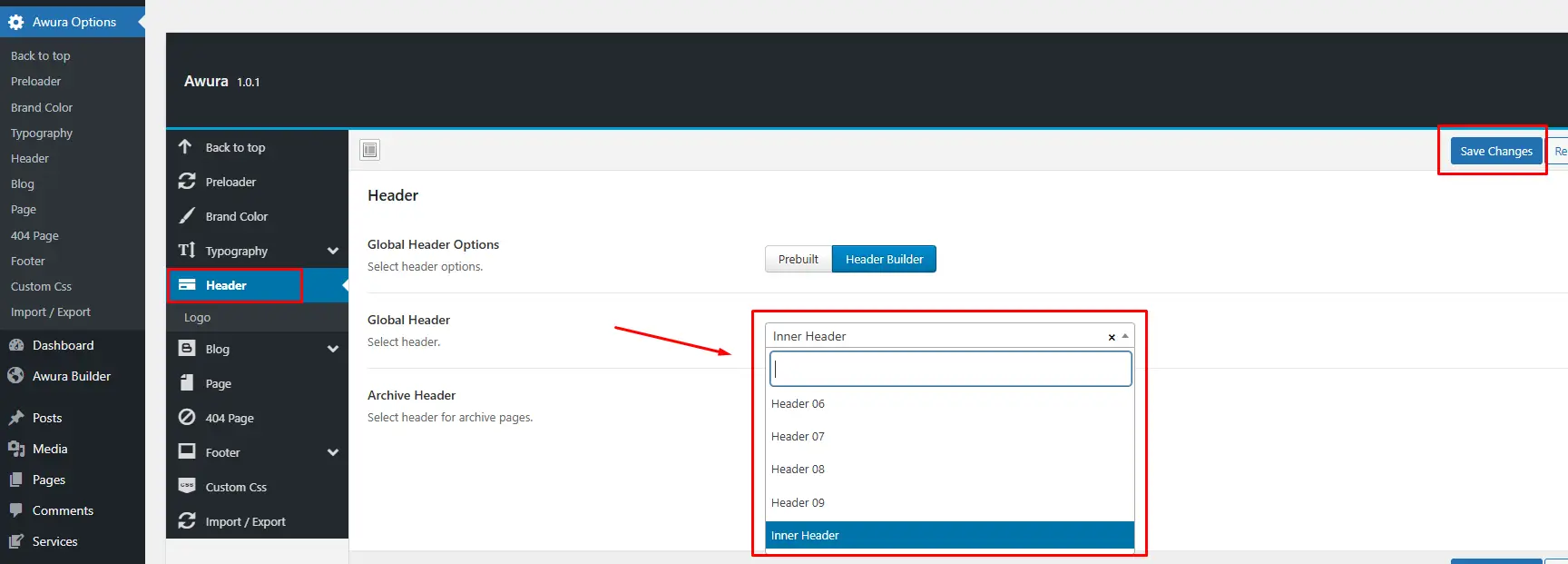Select the Prebuilt header option
Image resolution: width=1568 pixels, height=564 pixels.
point(799,259)
